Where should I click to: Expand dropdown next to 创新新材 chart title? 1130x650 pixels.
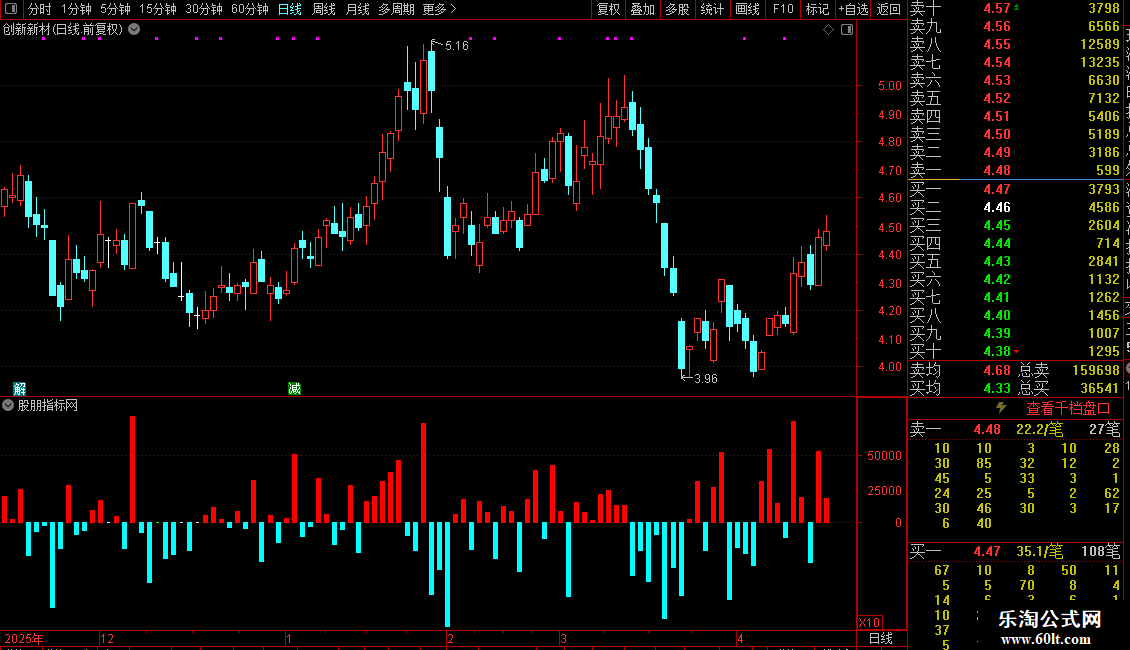(x=134, y=29)
